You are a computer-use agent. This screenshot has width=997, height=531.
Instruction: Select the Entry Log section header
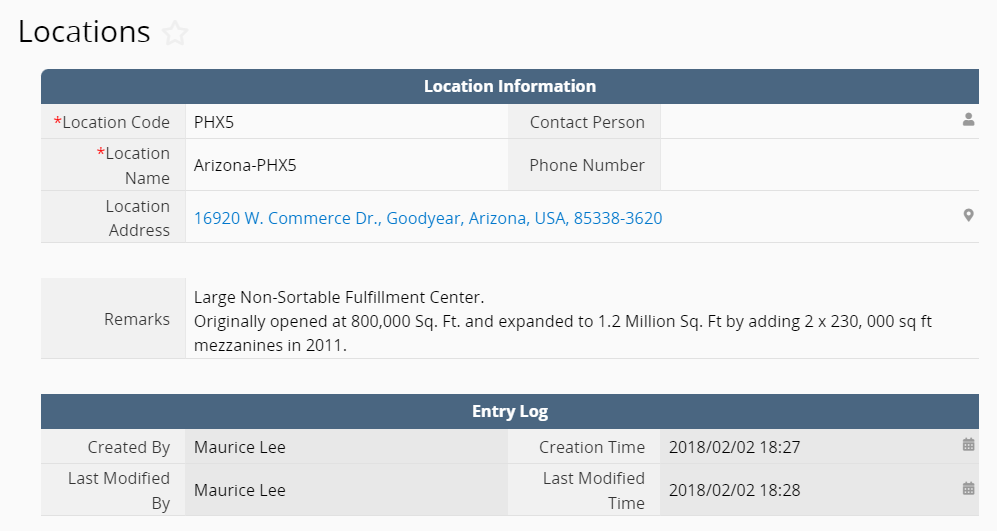510,411
